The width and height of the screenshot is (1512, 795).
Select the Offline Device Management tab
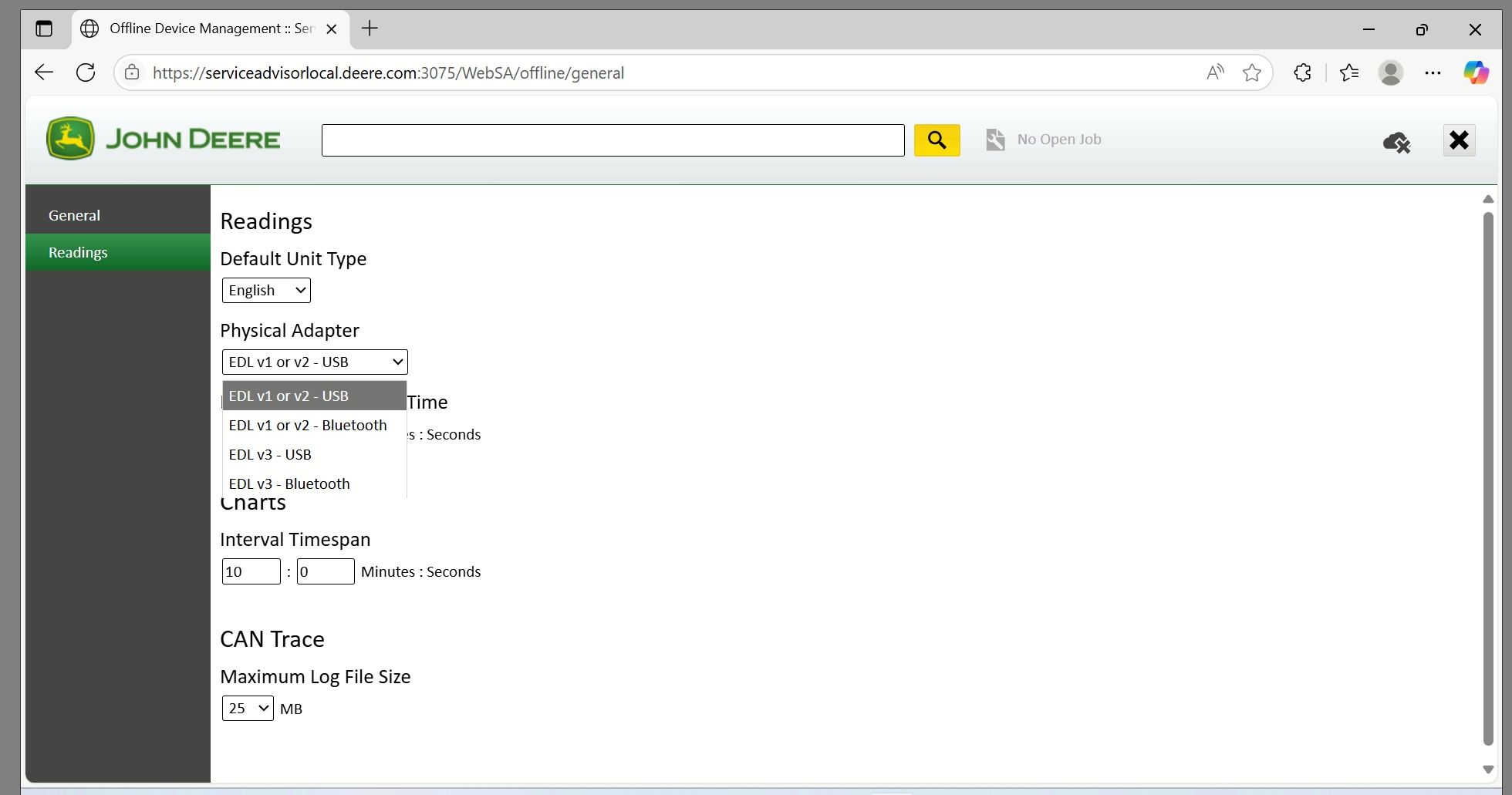point(210,29)
